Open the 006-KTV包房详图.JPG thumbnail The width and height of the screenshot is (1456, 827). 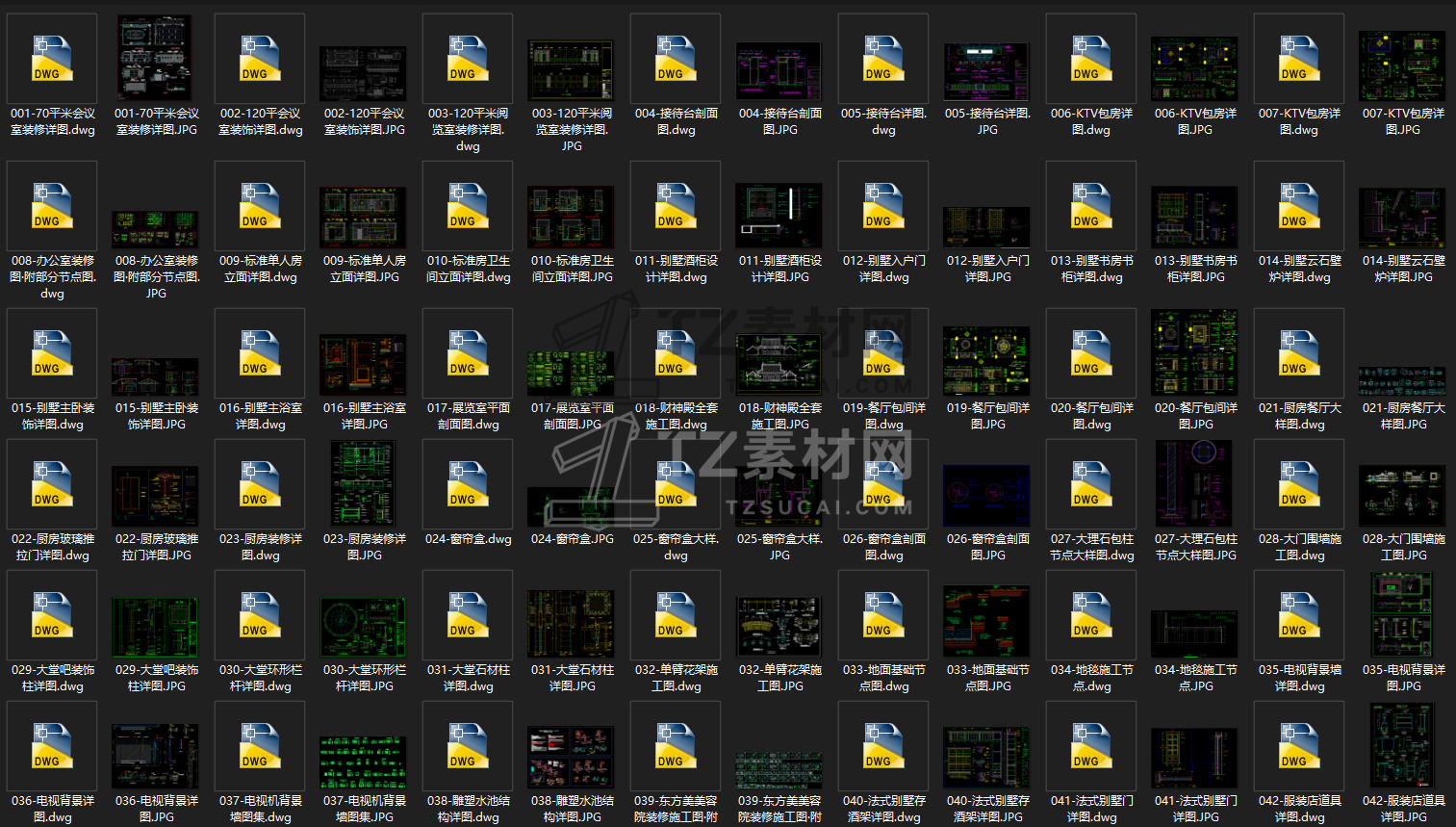pos(1195,70)
